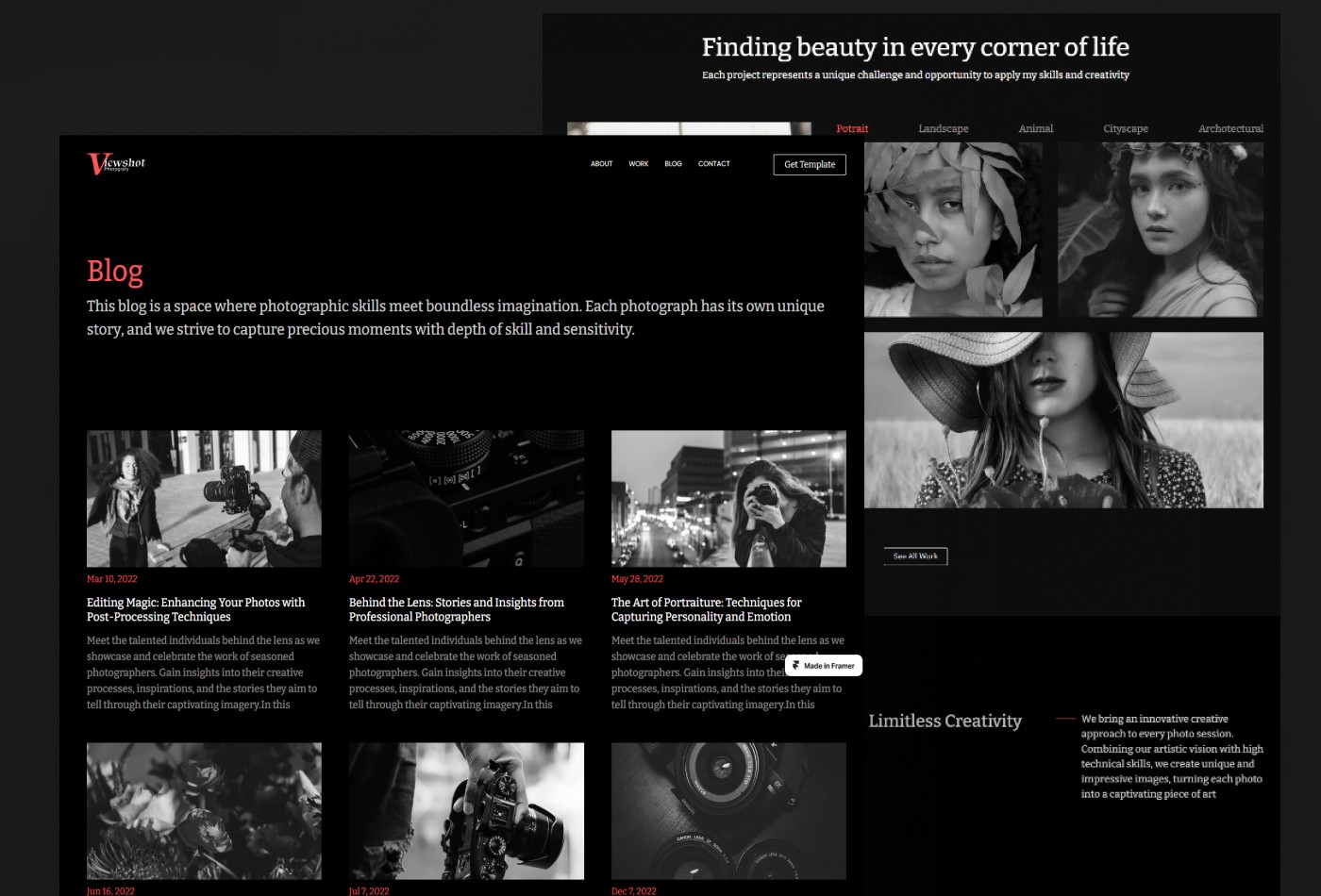Switch to the Landscape category
The width and height of the screenshot is (1321, 896).
click(x=944, y=128)
